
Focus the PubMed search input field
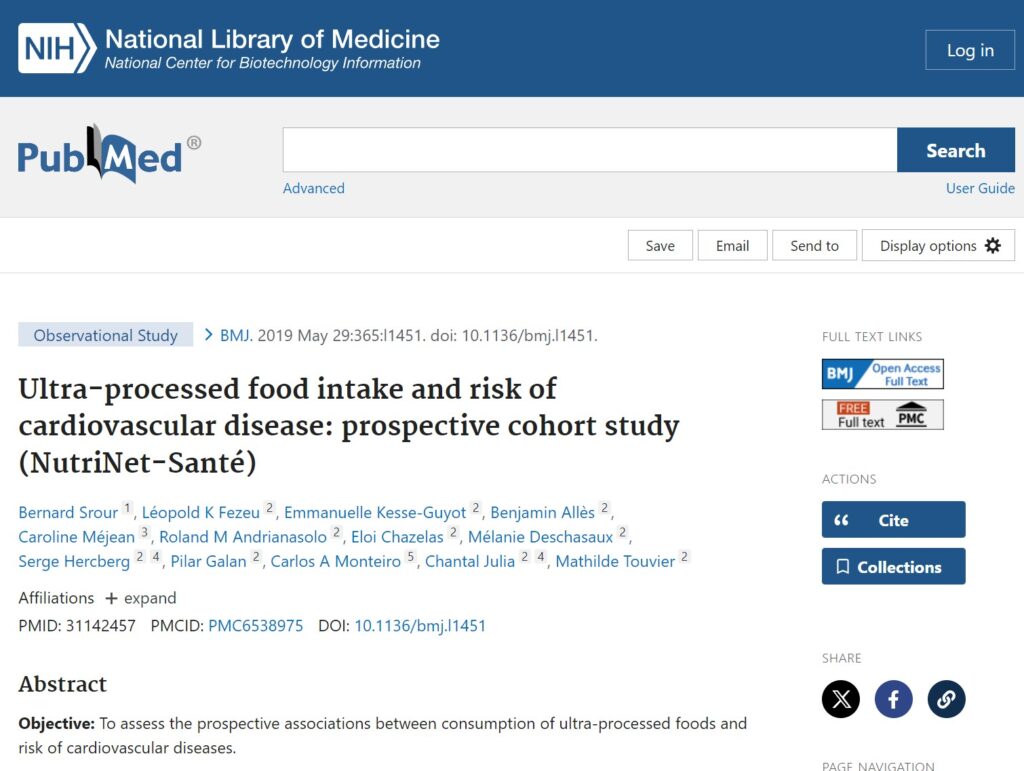589,151
